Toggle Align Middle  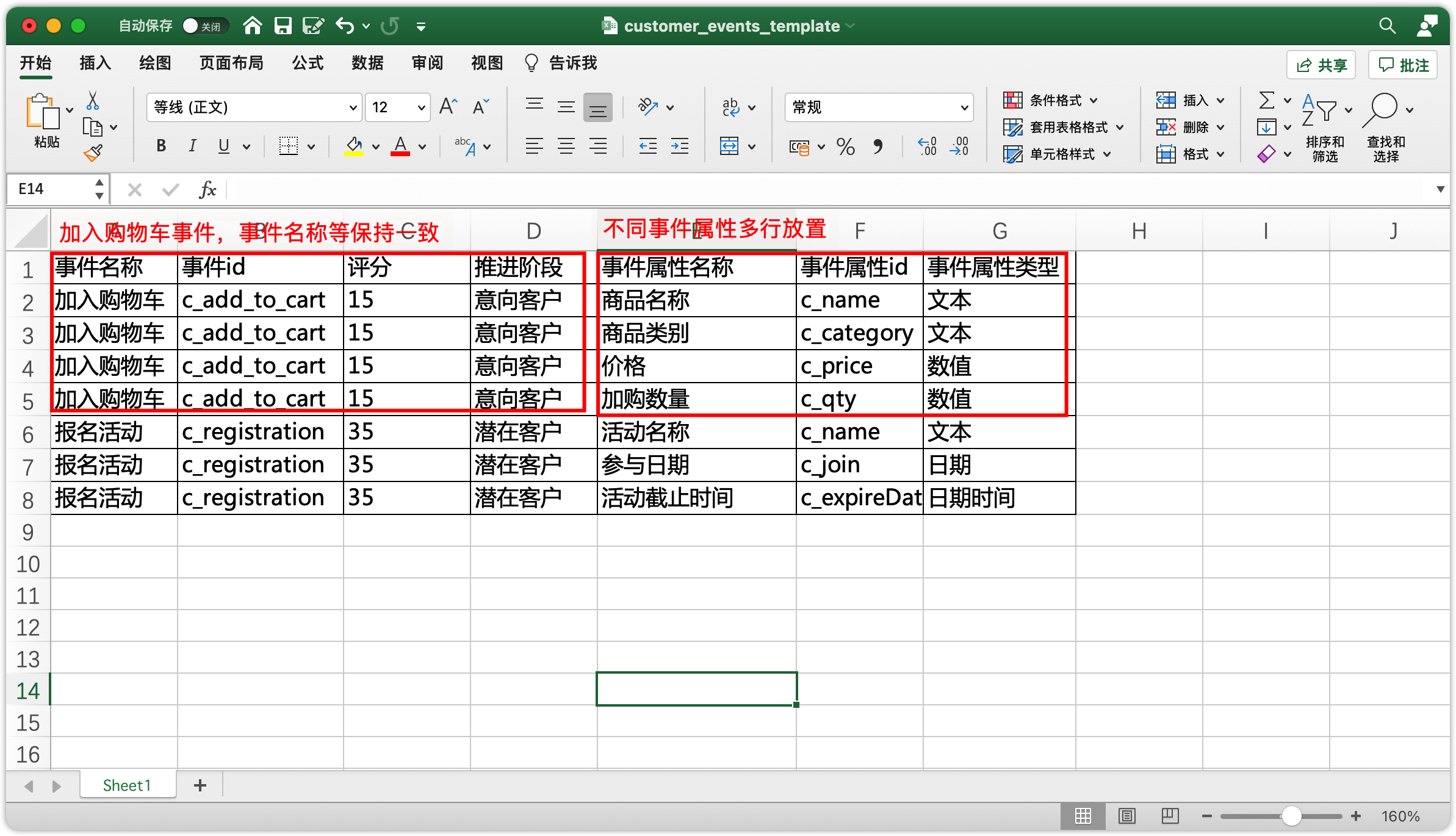point(566,107)
